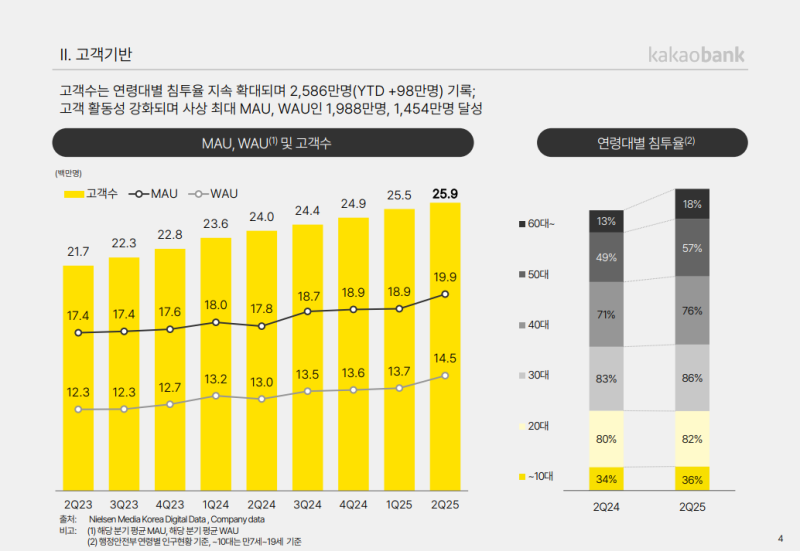Viewport: 800px width, 551px height.
Task: Click the 1Q24 customer count label 23.6
Action: [x=216, y=223]
